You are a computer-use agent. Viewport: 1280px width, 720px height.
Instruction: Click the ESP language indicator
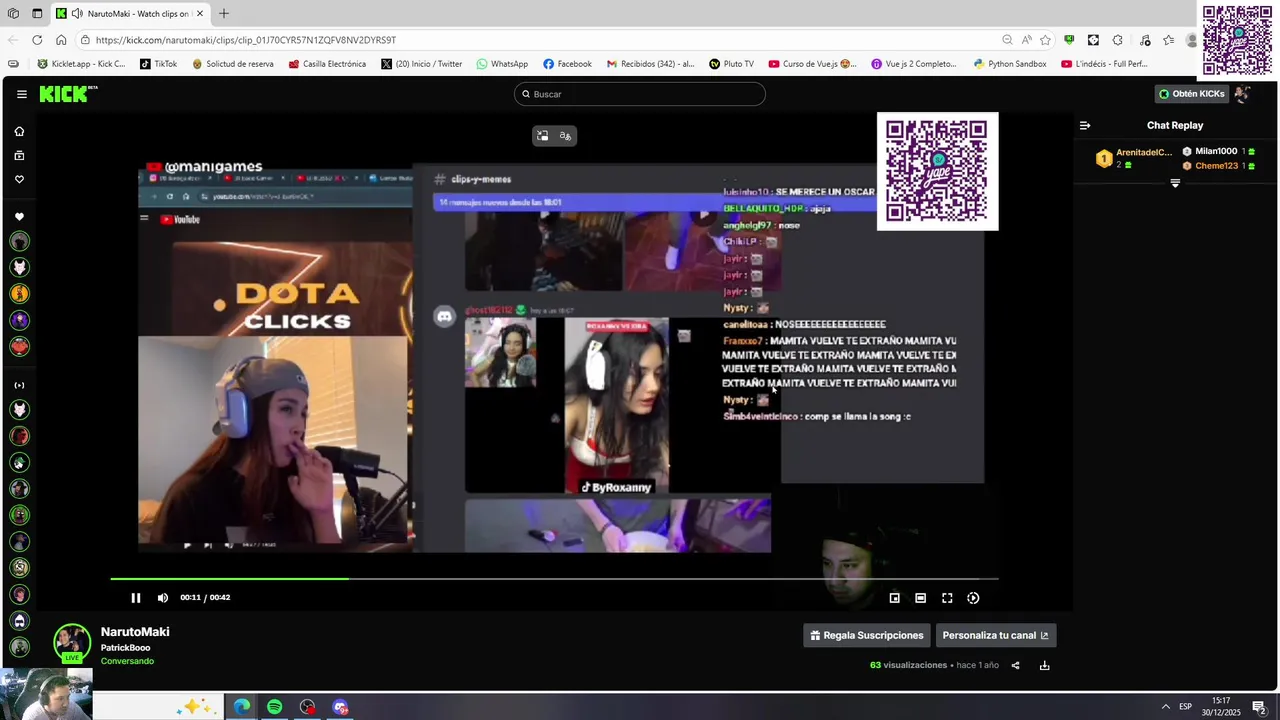(x=1186, y=707)
